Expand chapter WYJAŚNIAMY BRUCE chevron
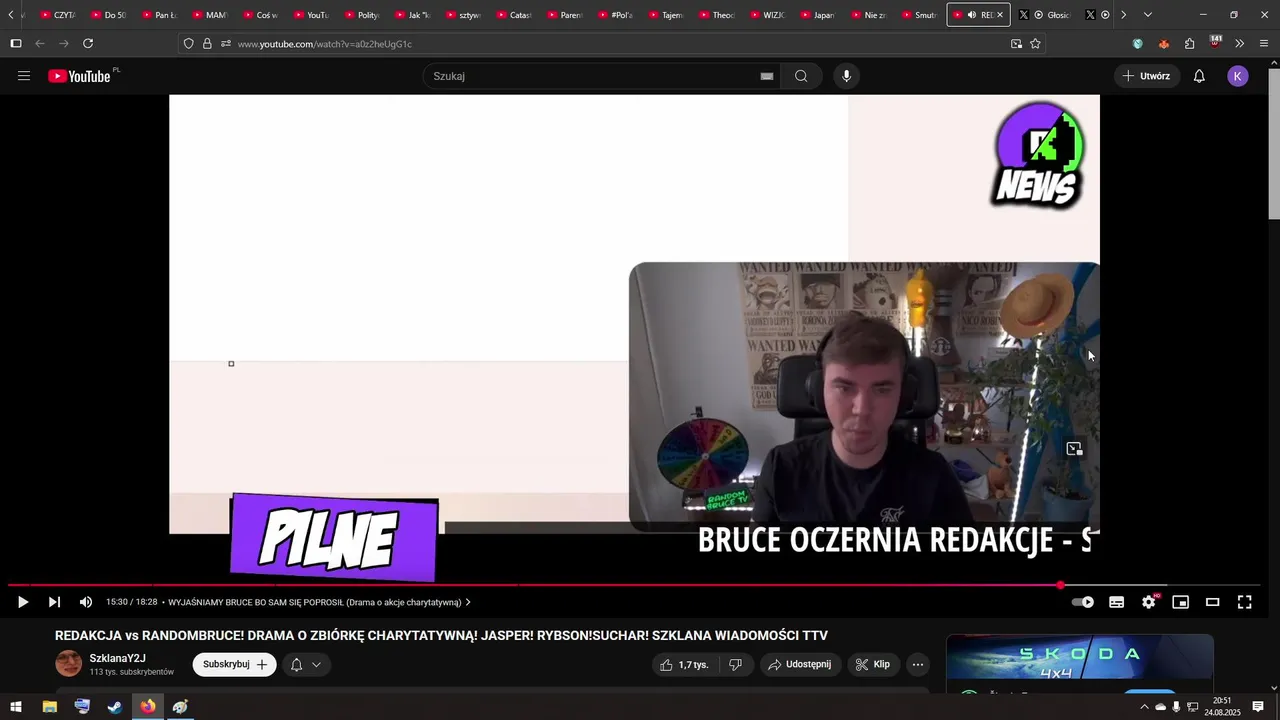Viewport: 1280px width, 720px height. pos(468,602)
